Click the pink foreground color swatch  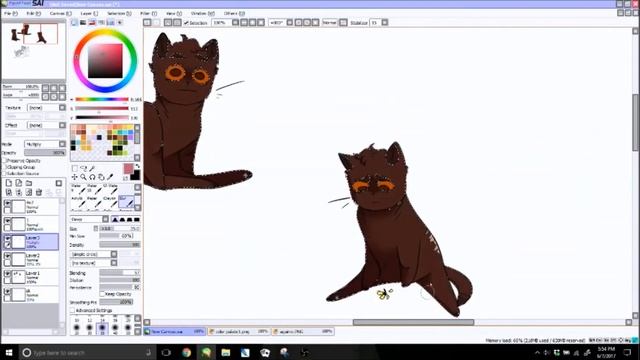pos(128,168)
